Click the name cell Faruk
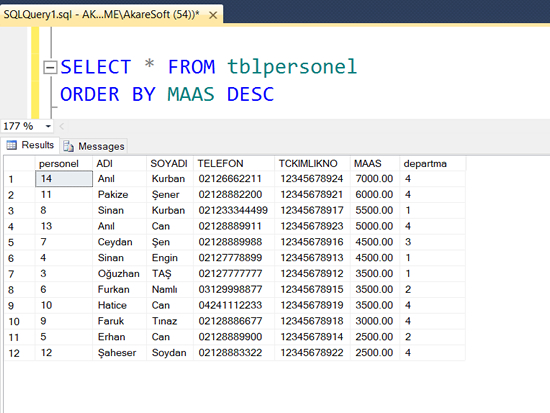Image resolution: width=550 pixels, height=413 pixels. coord(119,321)
